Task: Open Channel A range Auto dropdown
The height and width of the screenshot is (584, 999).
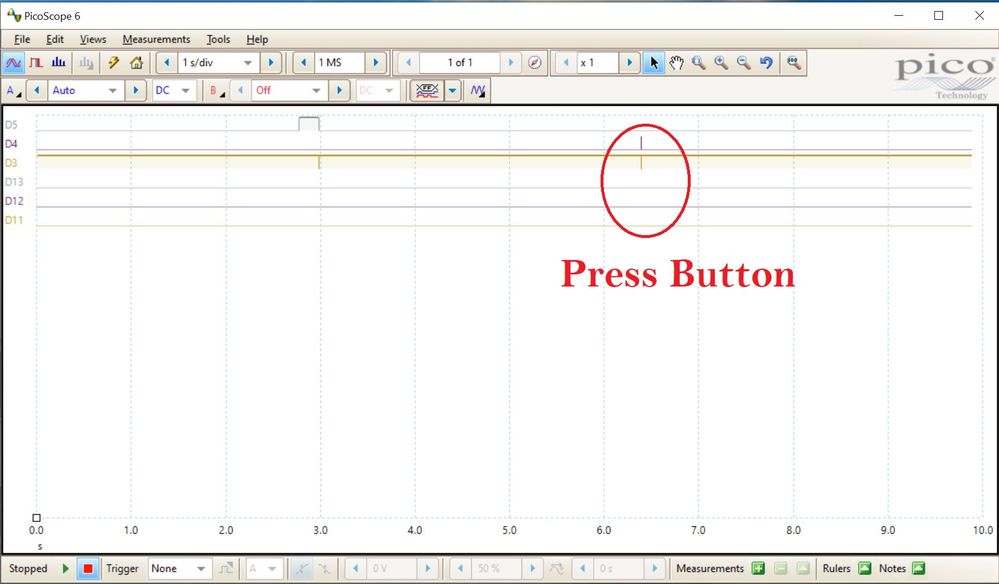Action: 113,90
